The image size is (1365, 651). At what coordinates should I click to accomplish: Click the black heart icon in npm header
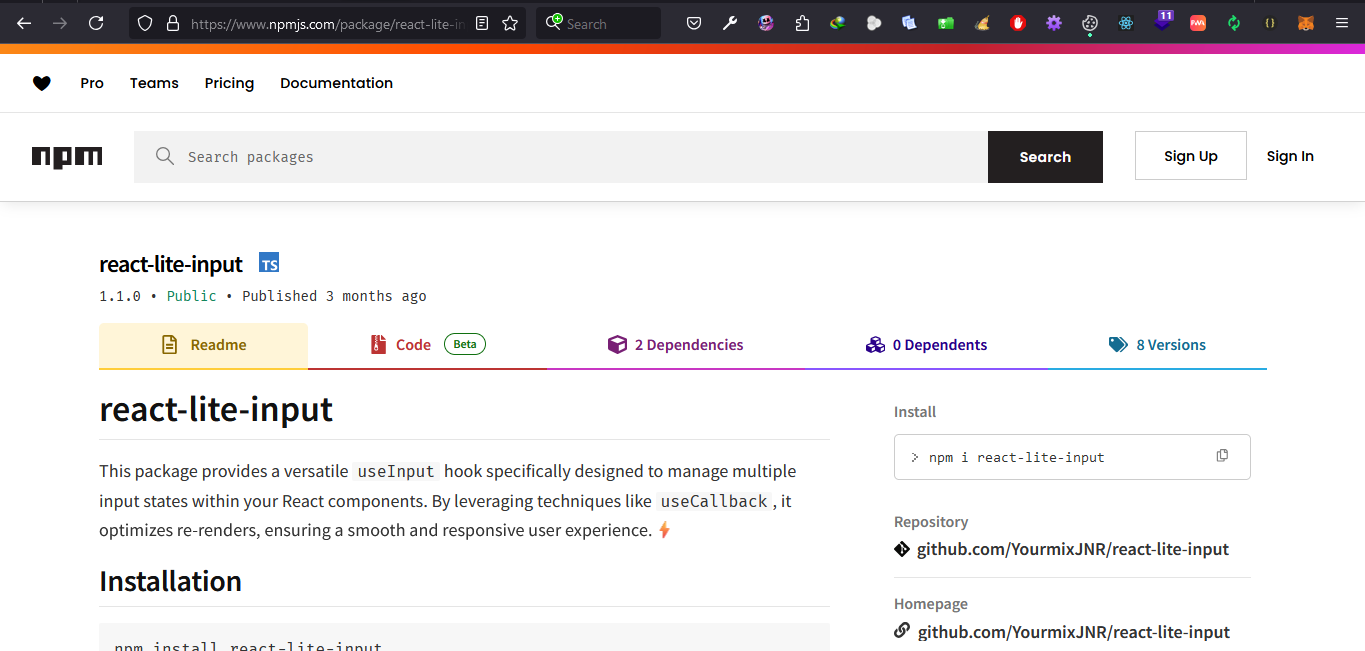click(x=41, y=83)
